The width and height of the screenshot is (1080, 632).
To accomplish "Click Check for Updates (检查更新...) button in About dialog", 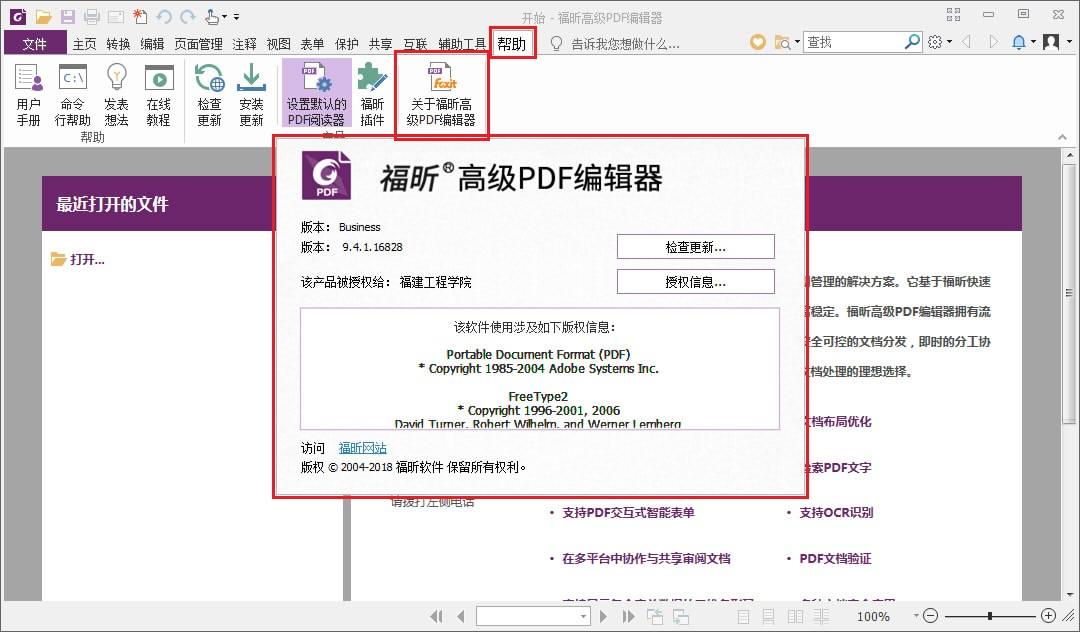I will coord(696,247).
